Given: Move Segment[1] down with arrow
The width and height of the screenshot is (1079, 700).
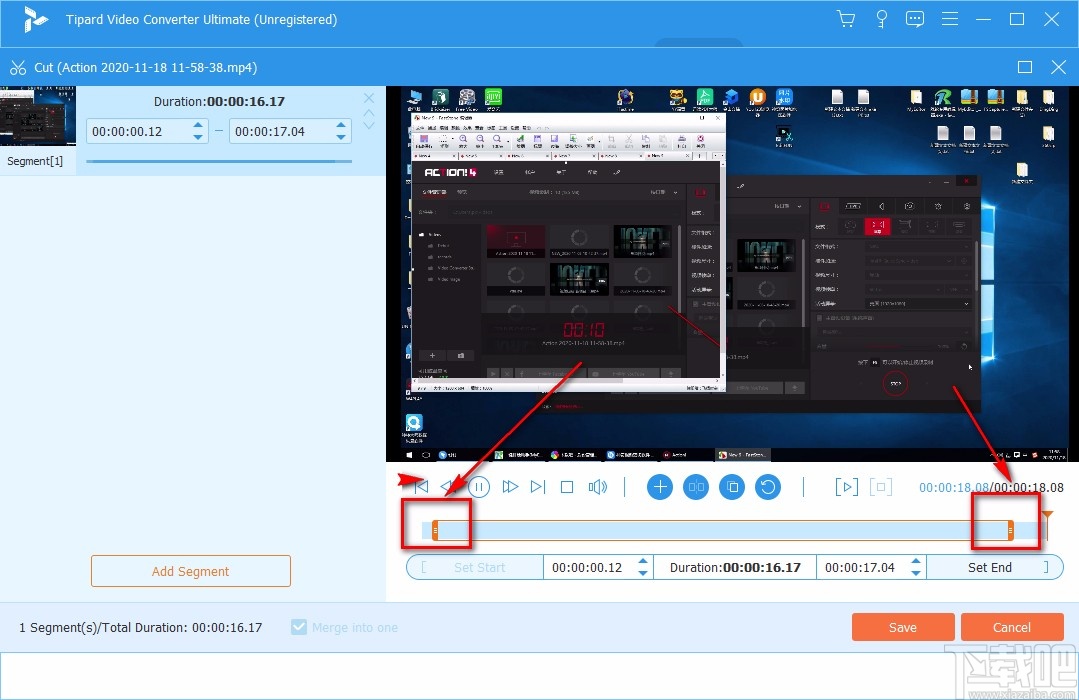Looking at the screenshot, I should tap(369, 125).
